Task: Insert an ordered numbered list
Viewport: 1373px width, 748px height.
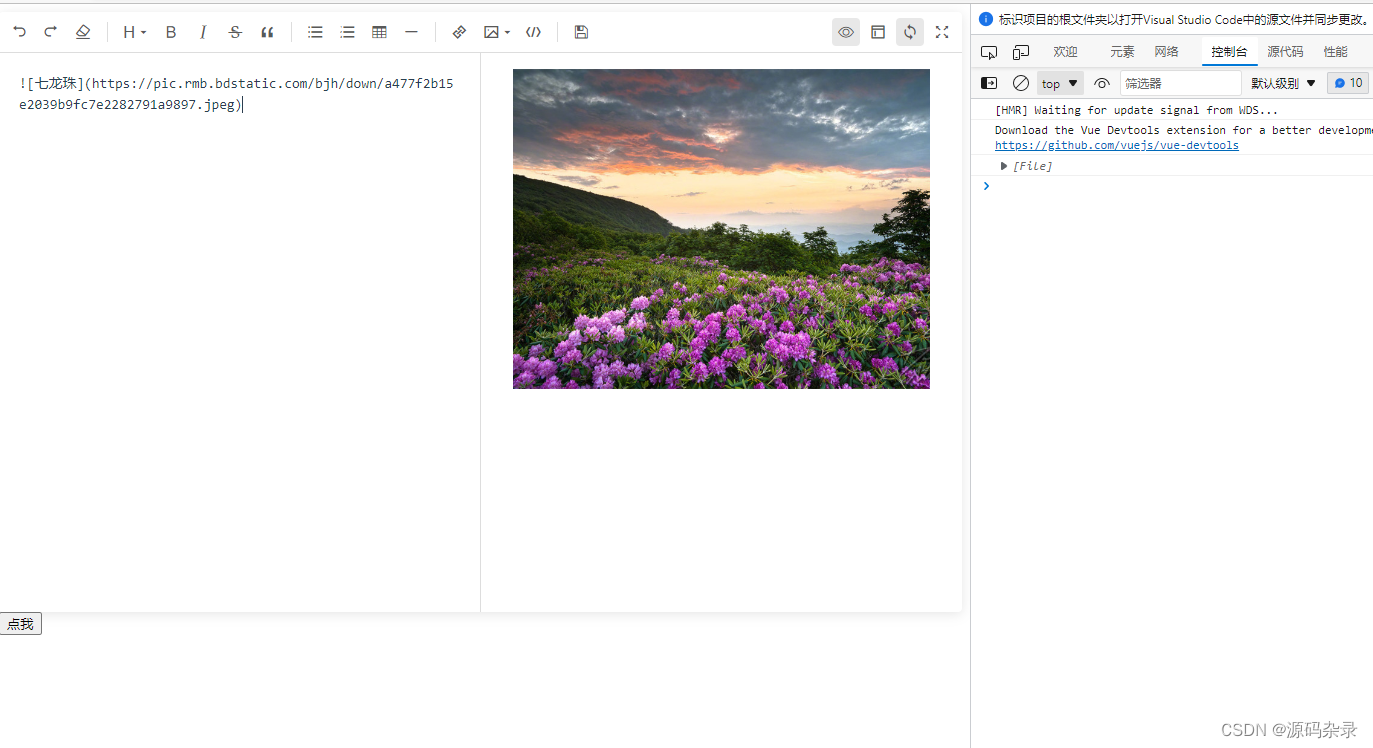Action: 347,32
